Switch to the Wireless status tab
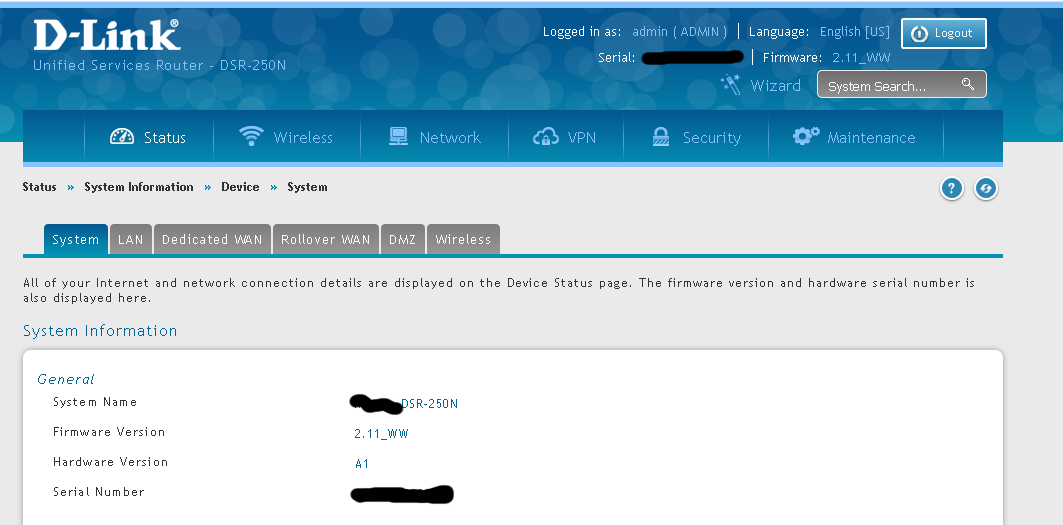Viewport: 1063px width, 525px height. (463, 239)
